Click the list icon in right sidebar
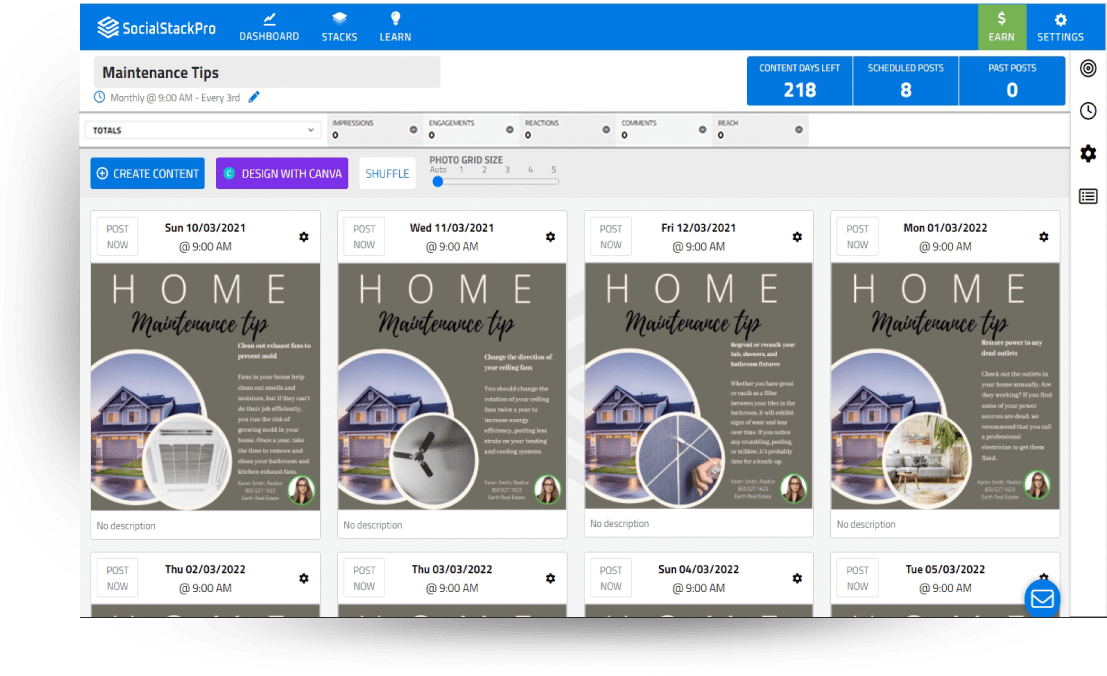This screenshot has height=676, width=1107. pos(1089,197)
